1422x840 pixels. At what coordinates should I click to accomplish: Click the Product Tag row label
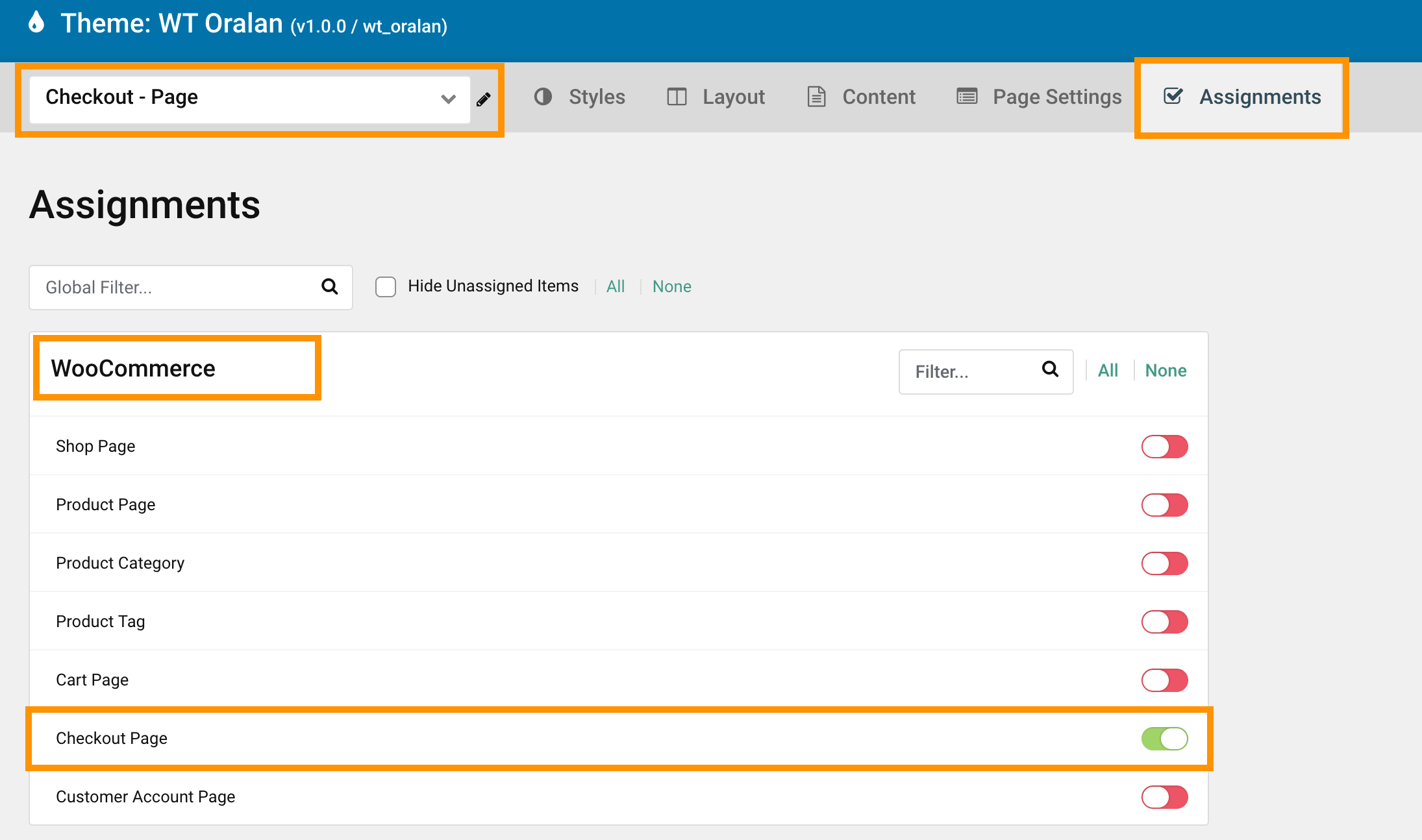pyautogui.click(x=101, y=622)
